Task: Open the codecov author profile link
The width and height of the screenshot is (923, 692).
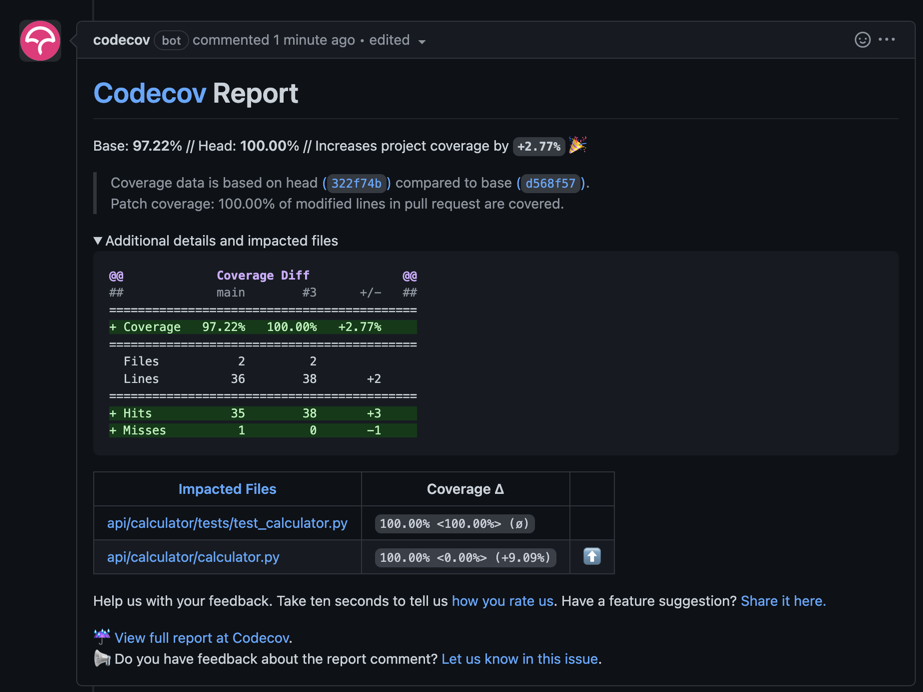Action: click(121, 40)
